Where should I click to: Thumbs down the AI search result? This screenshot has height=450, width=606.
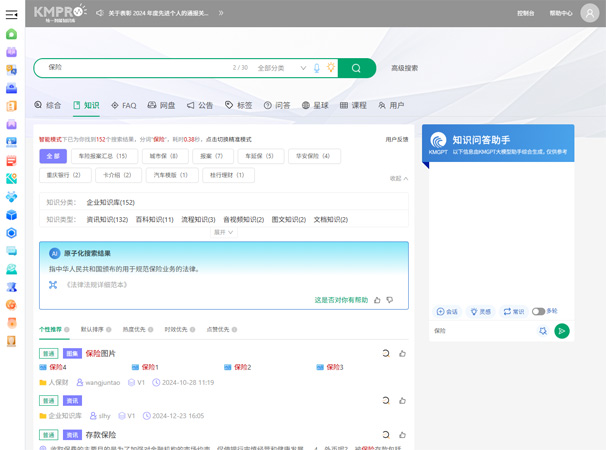pyautogui.click(x=390, y=300)
